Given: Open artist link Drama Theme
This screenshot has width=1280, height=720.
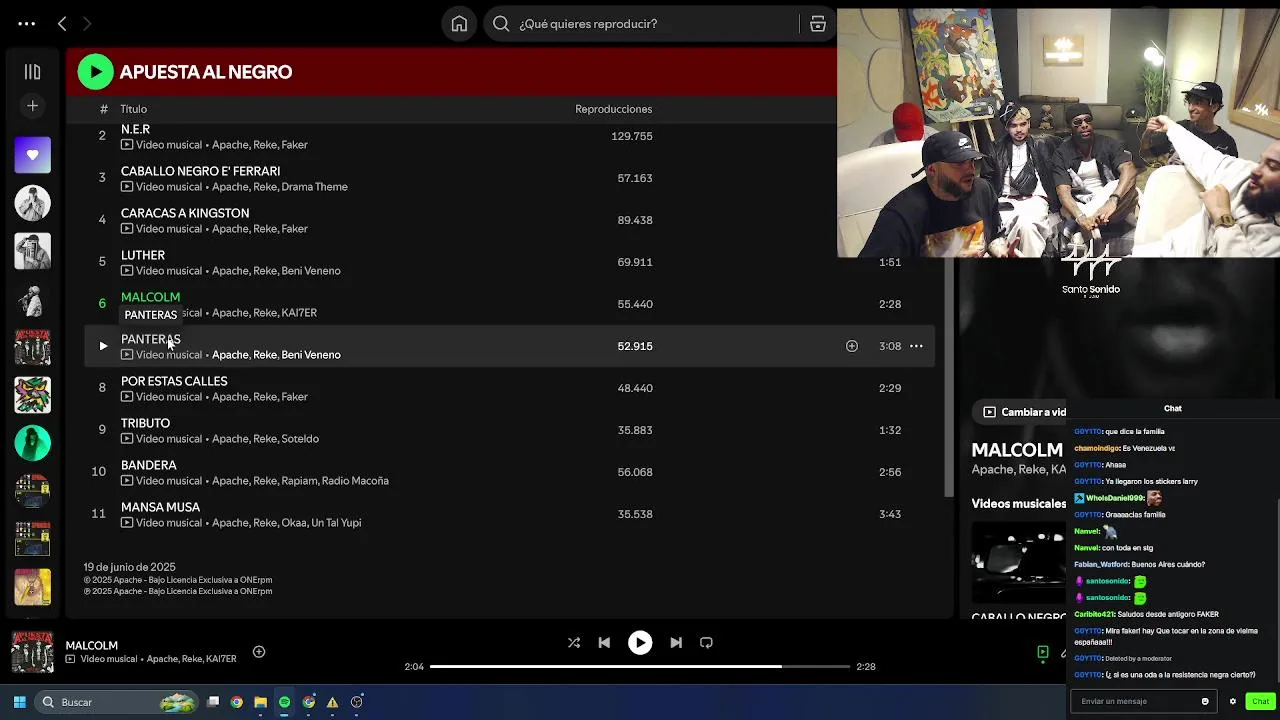Looking at the screenshot, I should tap(314, 187).
